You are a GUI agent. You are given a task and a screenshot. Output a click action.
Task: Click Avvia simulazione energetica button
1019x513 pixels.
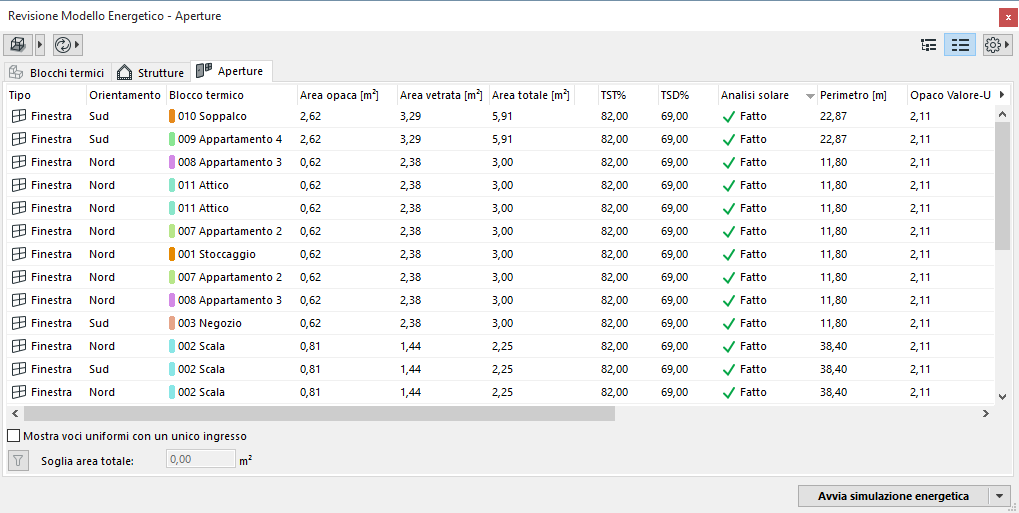[x=892, y=496]
